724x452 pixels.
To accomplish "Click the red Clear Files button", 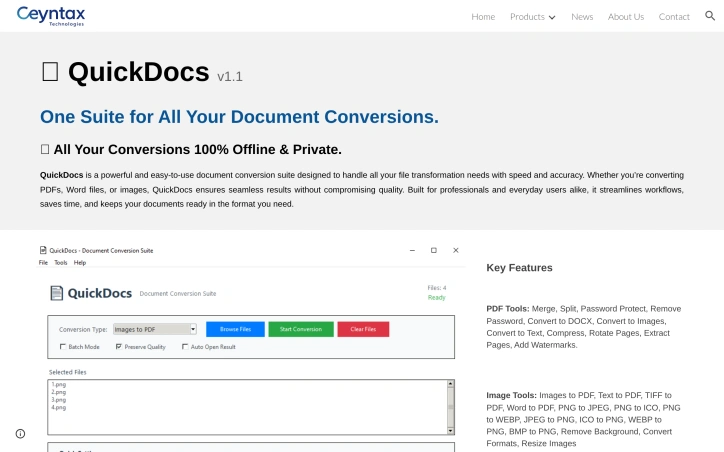I will tap(363, 329).
